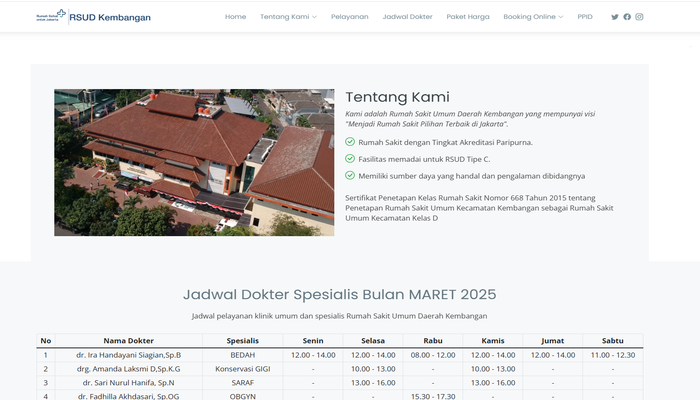Screen dimensions: 700x400
Task: Click the RSUD Kembangan logo
Action: (94, 17)
